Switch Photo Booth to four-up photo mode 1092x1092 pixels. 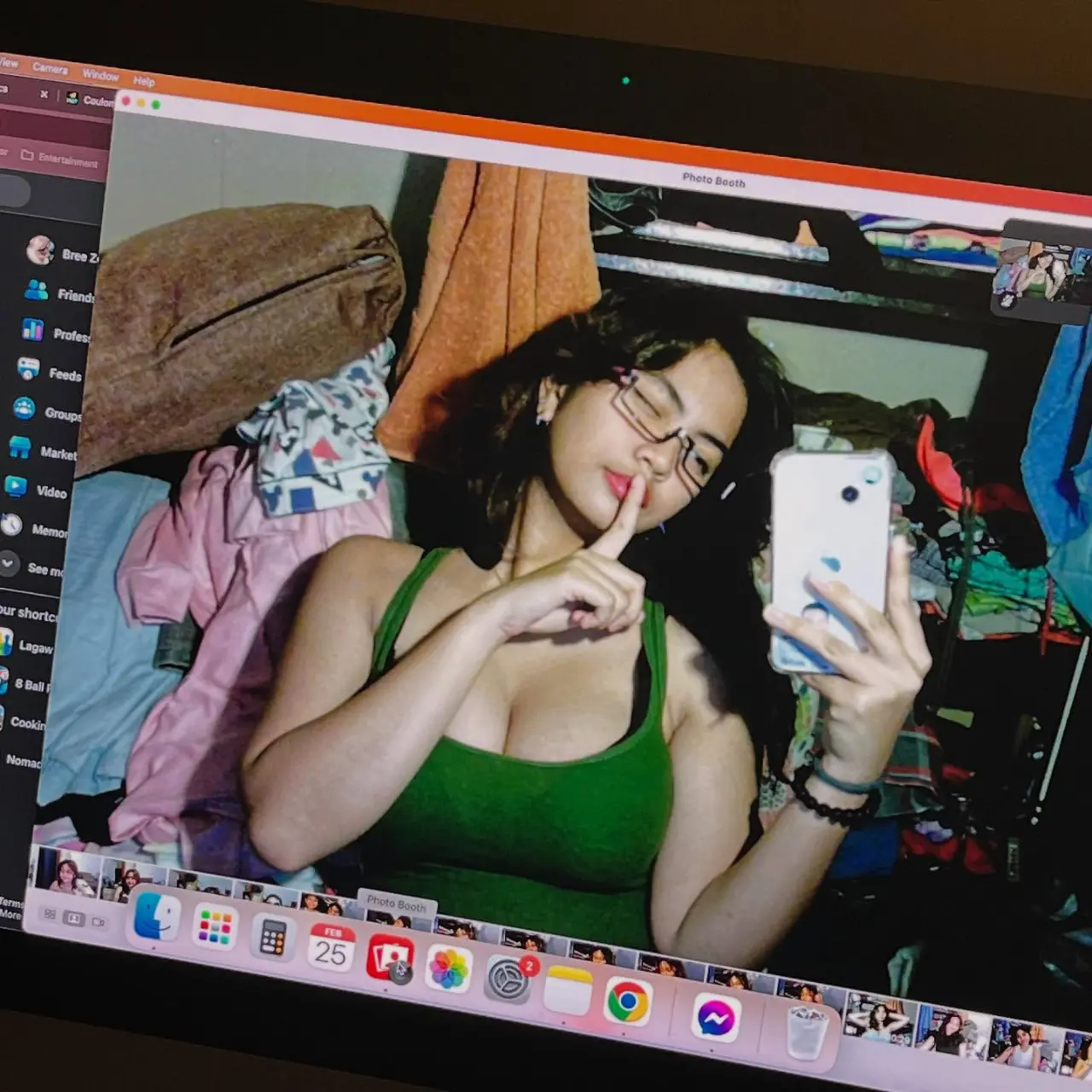pyautogui.click(x=49, y=914)
